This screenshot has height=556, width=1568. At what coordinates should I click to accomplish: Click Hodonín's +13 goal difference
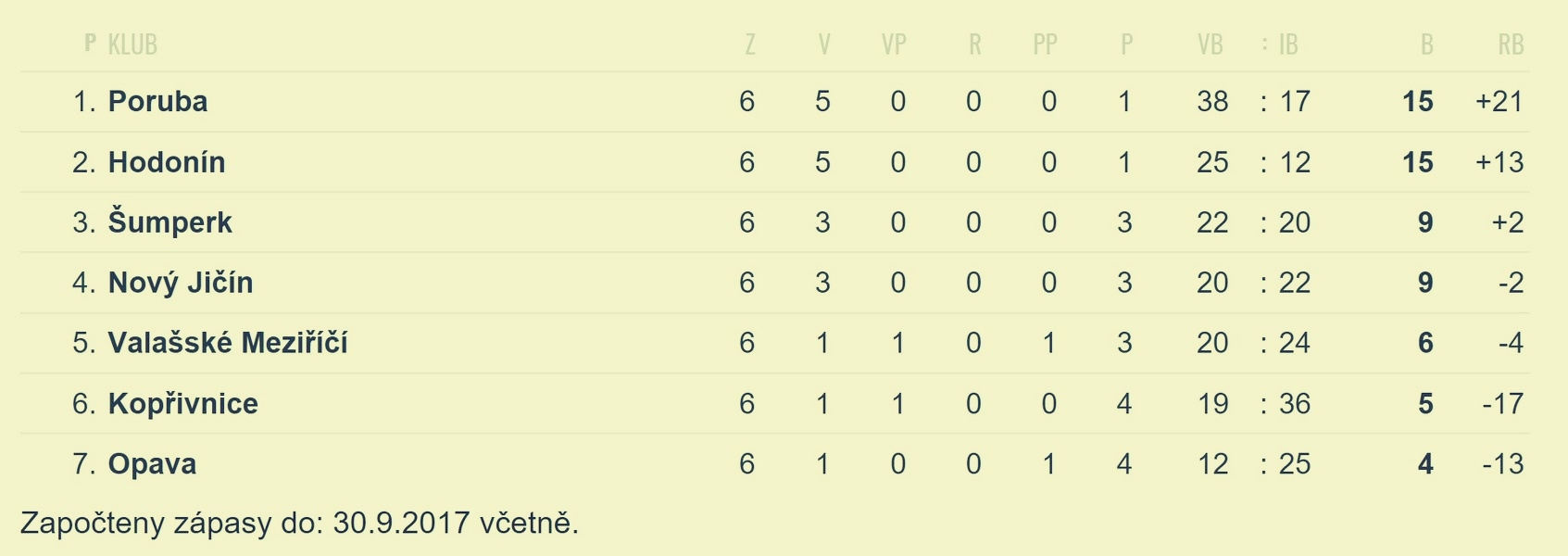(x=1499, y=162)
